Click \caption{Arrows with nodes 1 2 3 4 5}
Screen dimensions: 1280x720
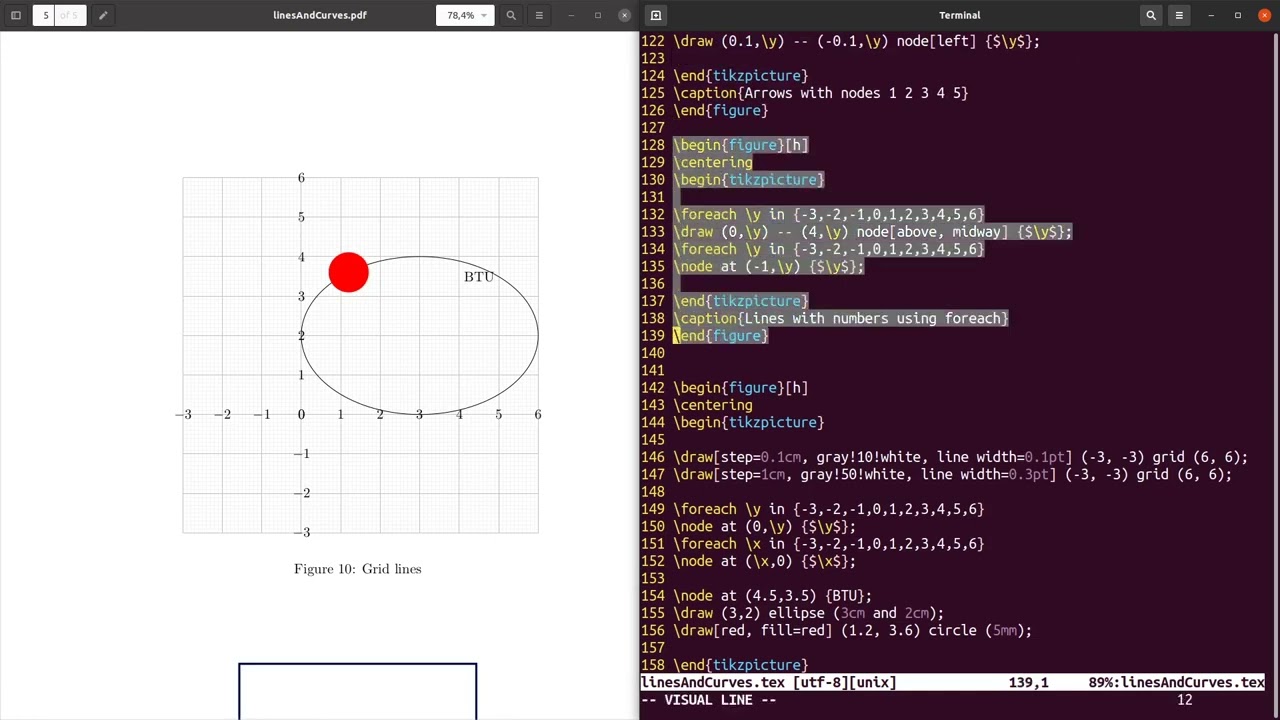[821, 93]
